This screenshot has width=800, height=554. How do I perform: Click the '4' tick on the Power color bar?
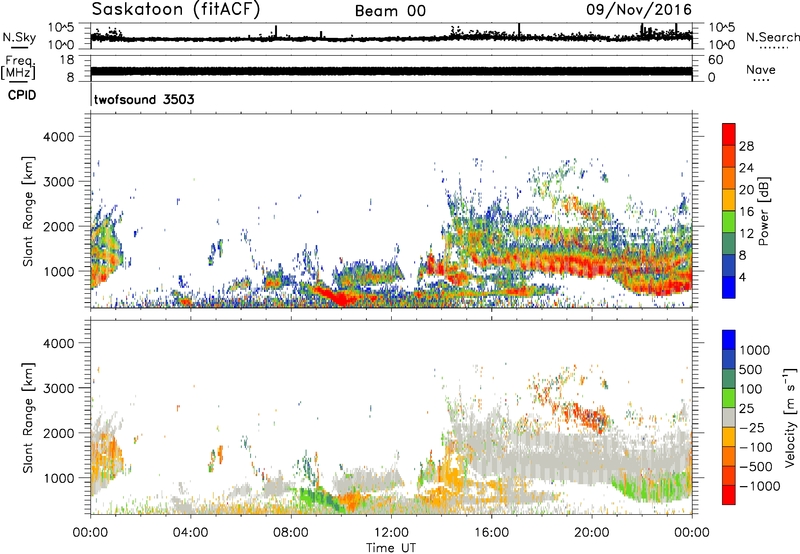[x=742, y=277]
